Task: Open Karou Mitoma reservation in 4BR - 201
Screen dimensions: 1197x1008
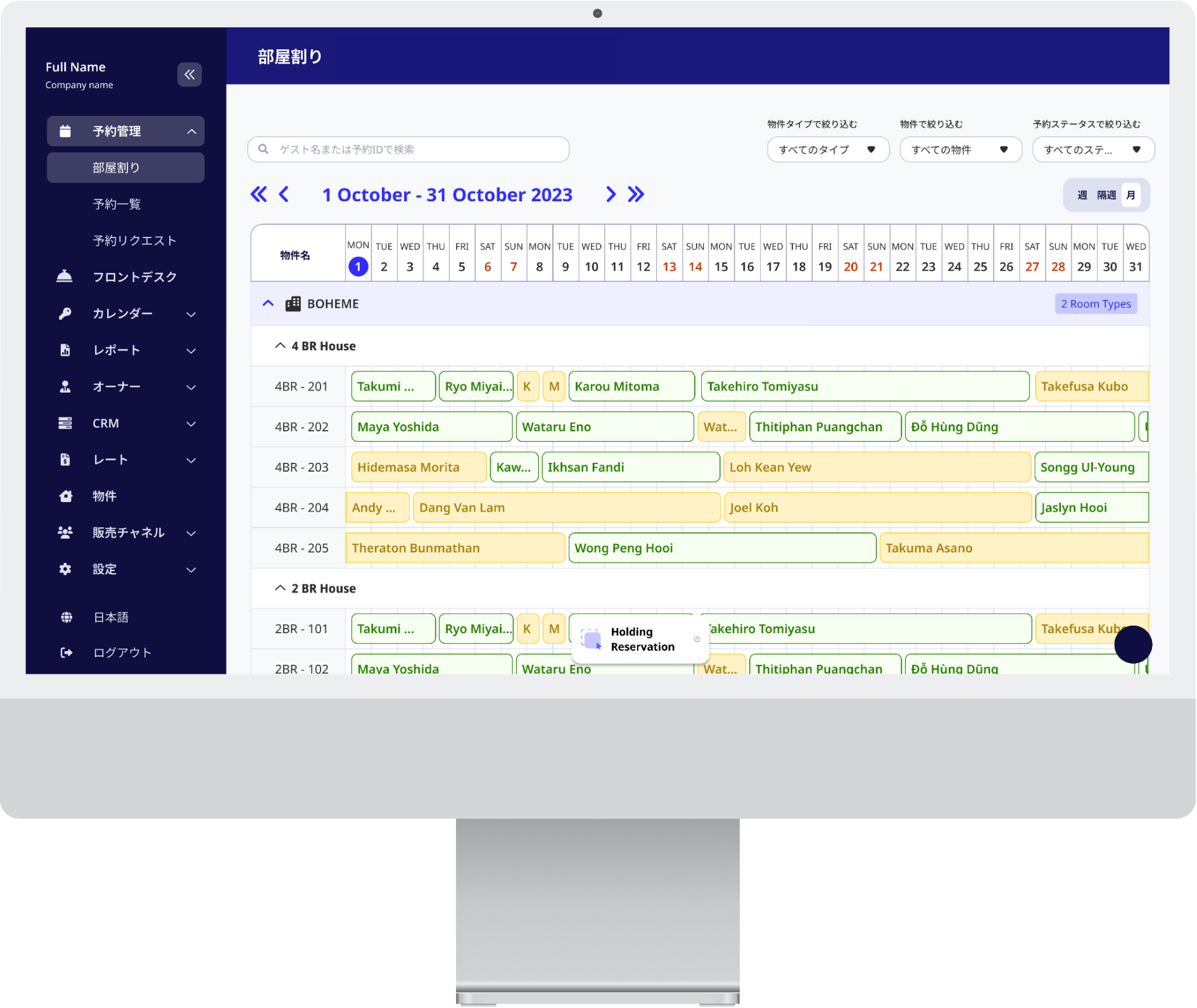Action: point(631,386)
